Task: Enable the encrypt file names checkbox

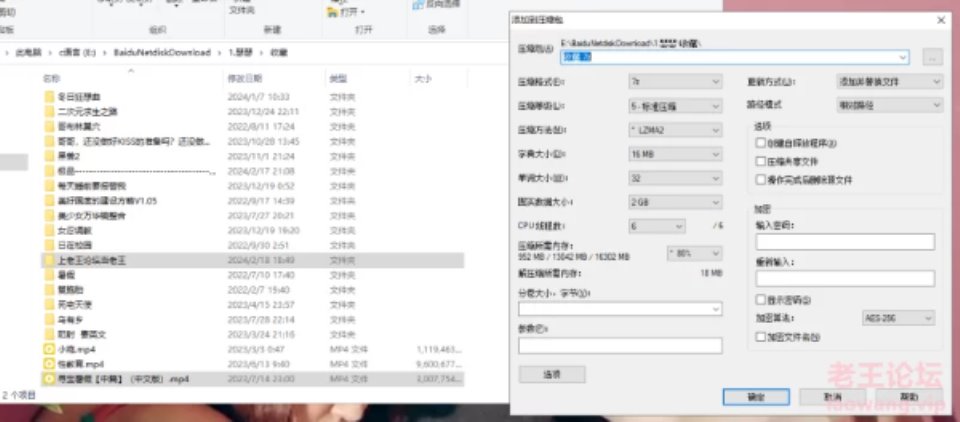Action: coord(761,337)
